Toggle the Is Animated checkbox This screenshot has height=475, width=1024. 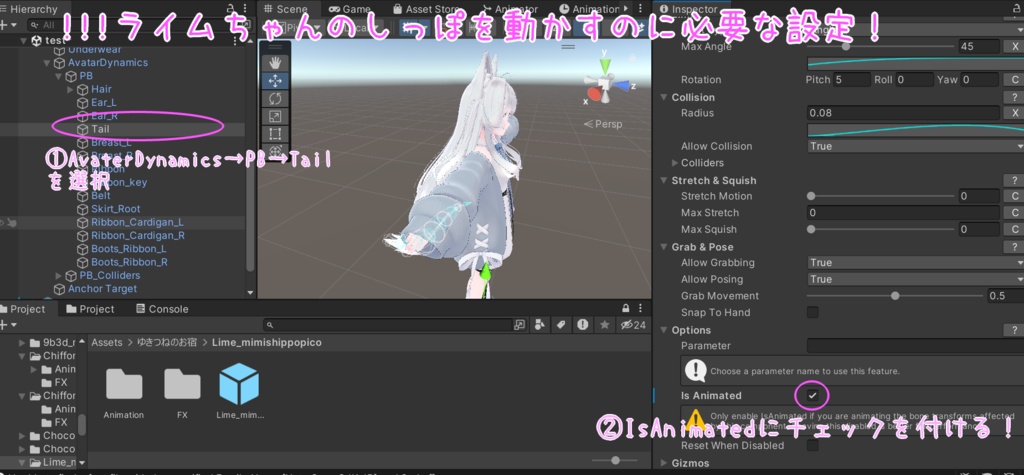pos(812,395)
